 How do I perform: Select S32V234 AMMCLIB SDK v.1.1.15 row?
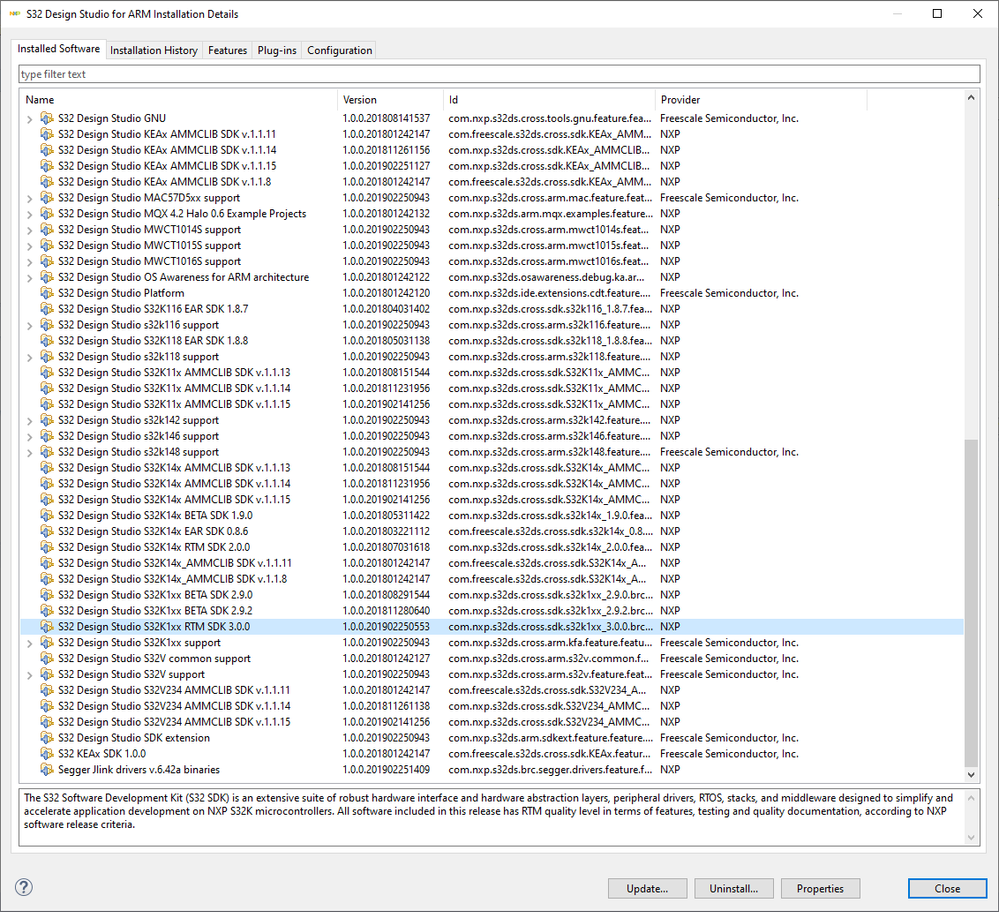click(492, 722)
